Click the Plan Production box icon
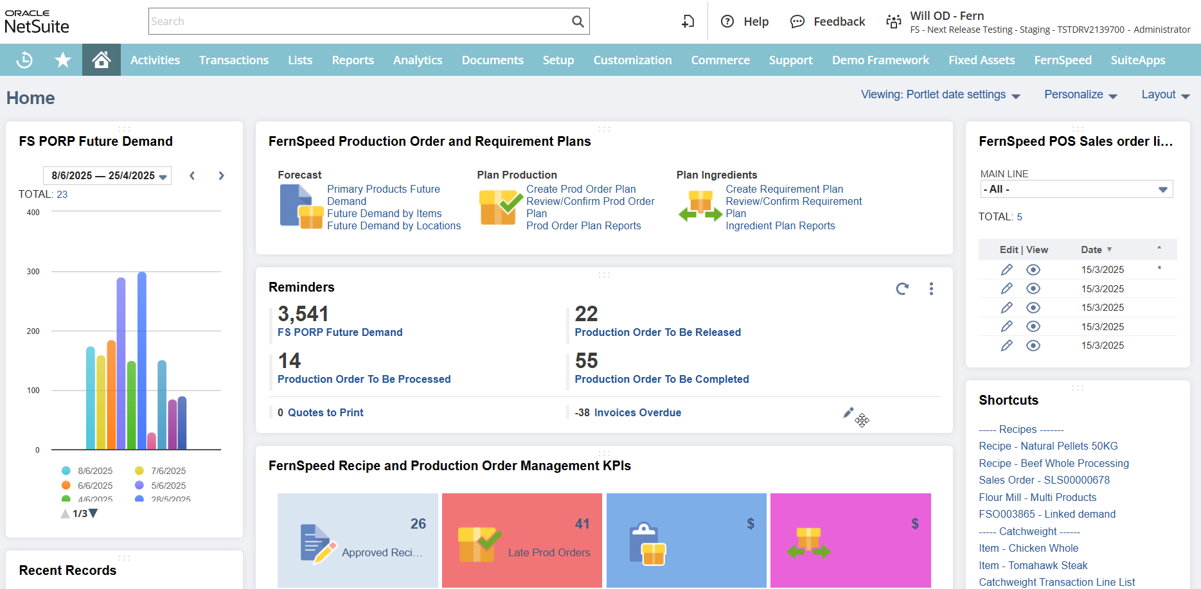This screenshot has height=589, width=1201. (x=500, y=207)
